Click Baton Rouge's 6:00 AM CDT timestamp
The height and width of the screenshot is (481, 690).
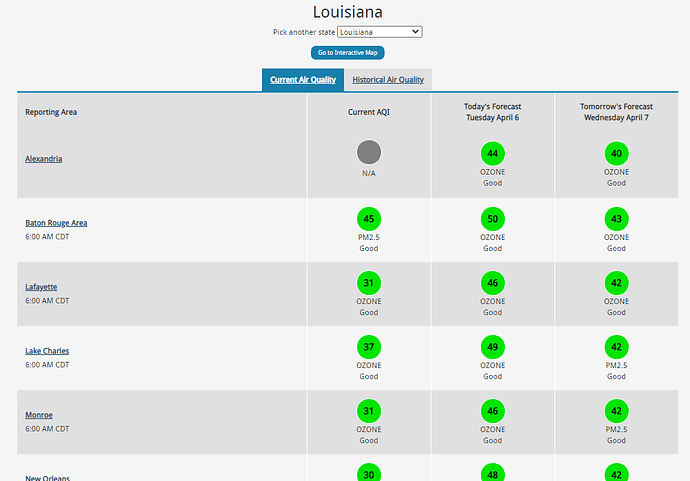tap(47, 237)
